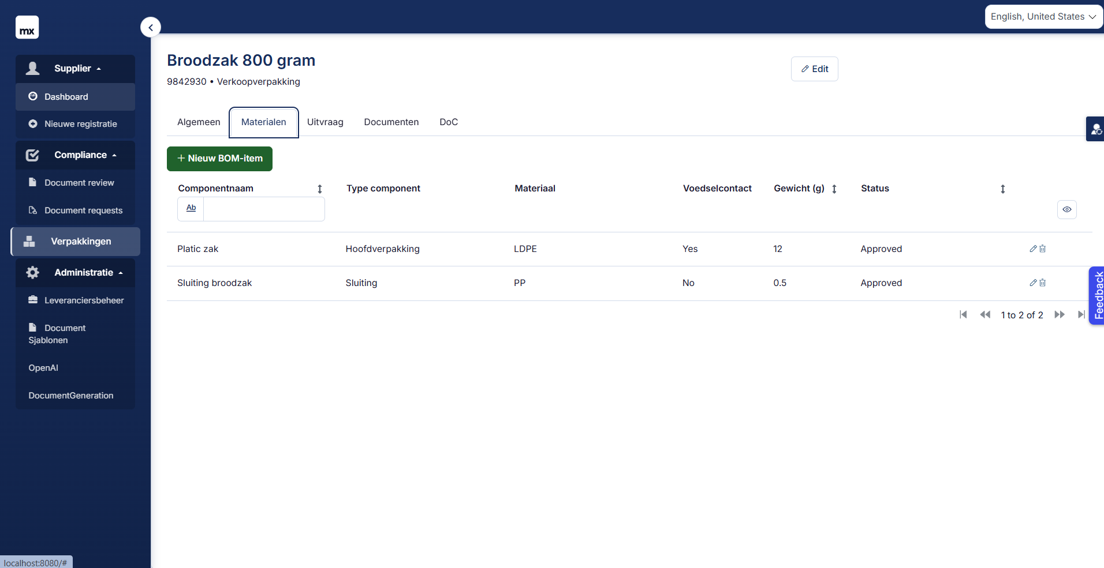
Task: Click the Materiaal column header
Action: pos(535,189)
